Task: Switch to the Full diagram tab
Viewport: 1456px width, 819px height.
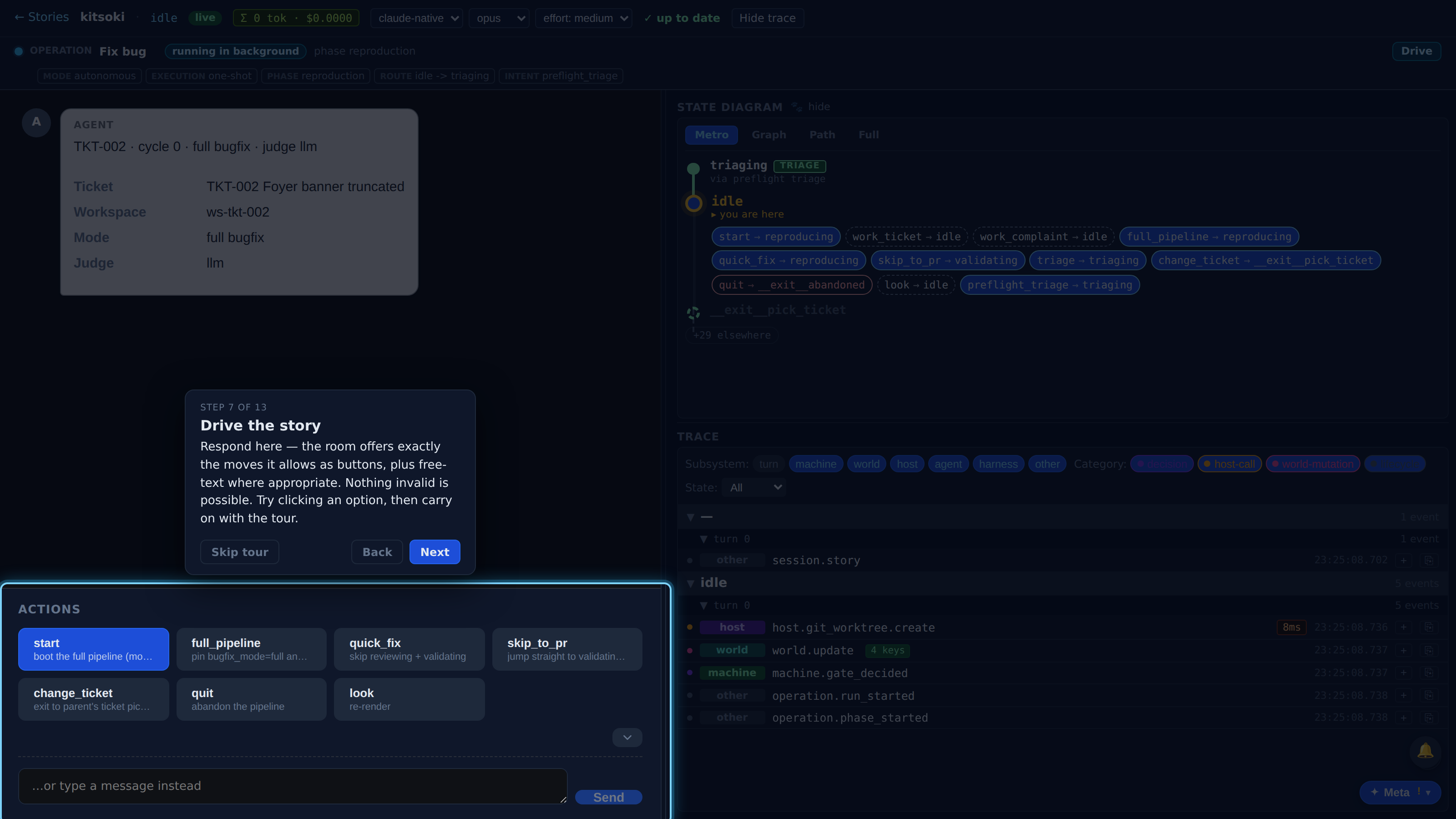Action: 868,135
